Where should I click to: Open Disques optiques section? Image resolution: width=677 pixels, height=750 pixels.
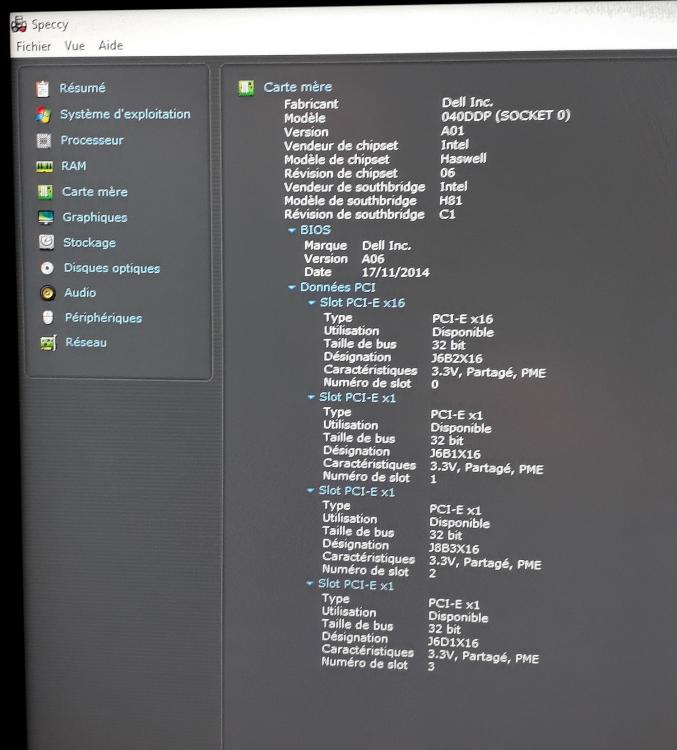pos(112,268)
